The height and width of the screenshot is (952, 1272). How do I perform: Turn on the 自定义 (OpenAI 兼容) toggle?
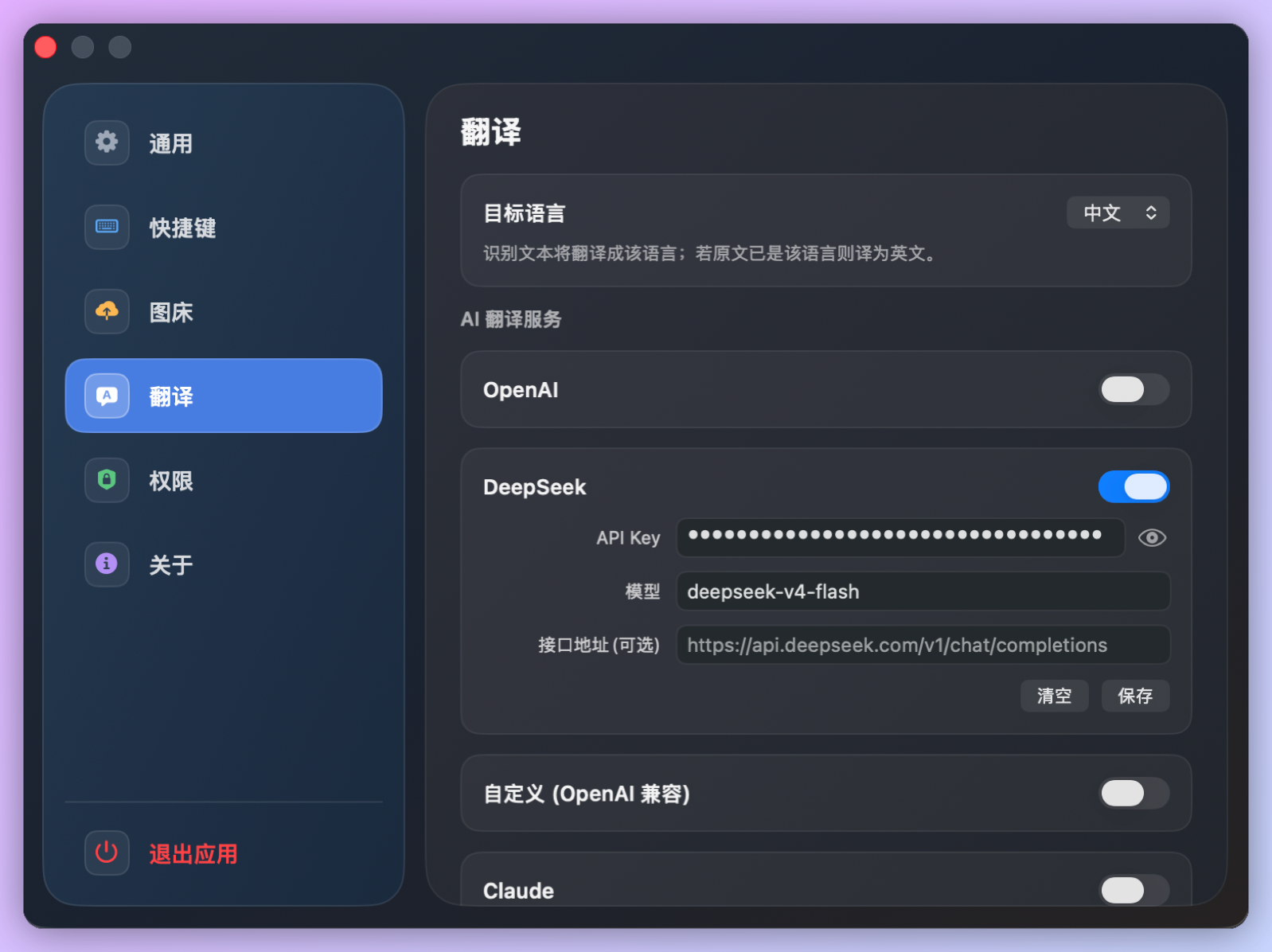[x=1134, y=794]
